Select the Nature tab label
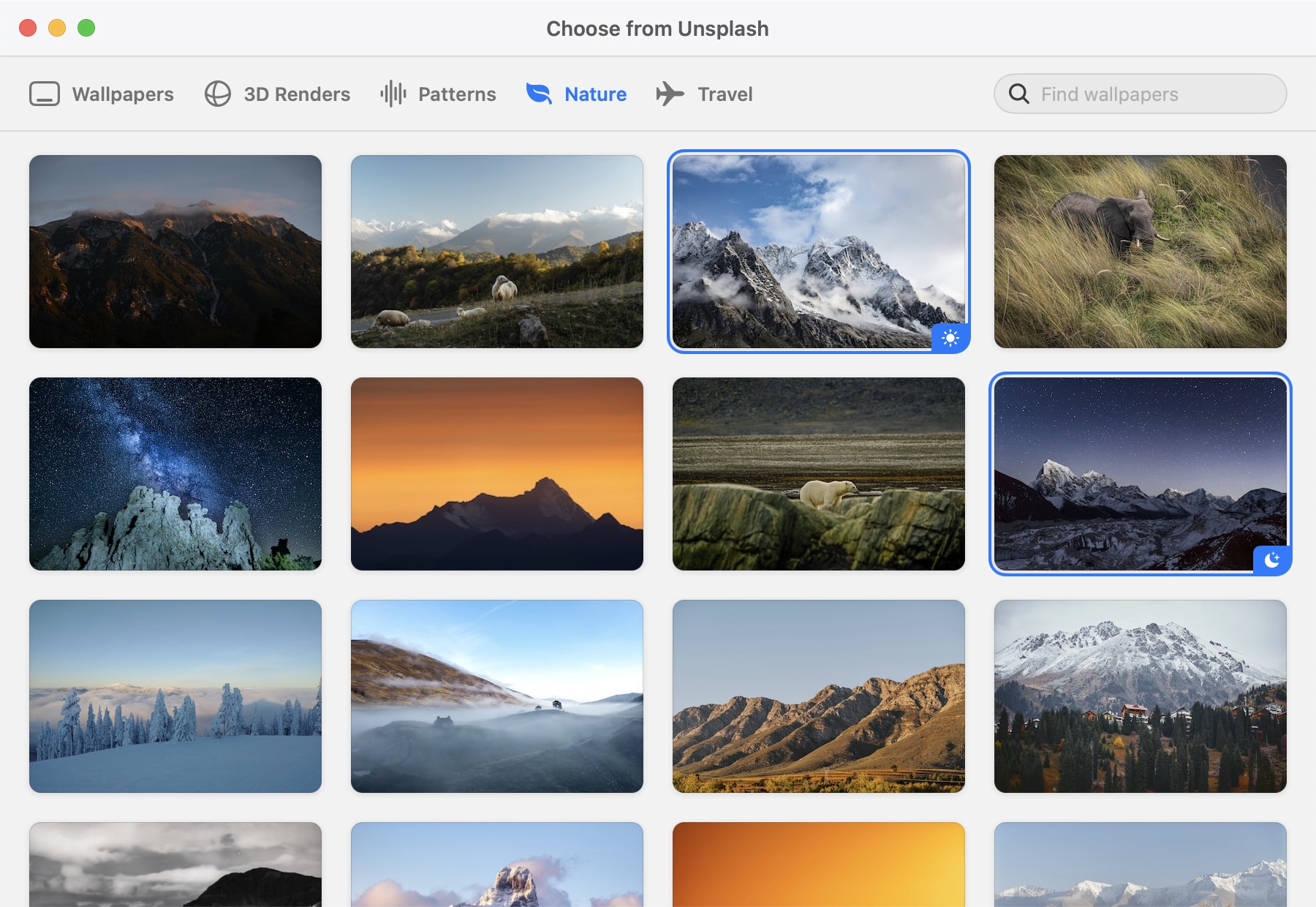 (595, 94)
